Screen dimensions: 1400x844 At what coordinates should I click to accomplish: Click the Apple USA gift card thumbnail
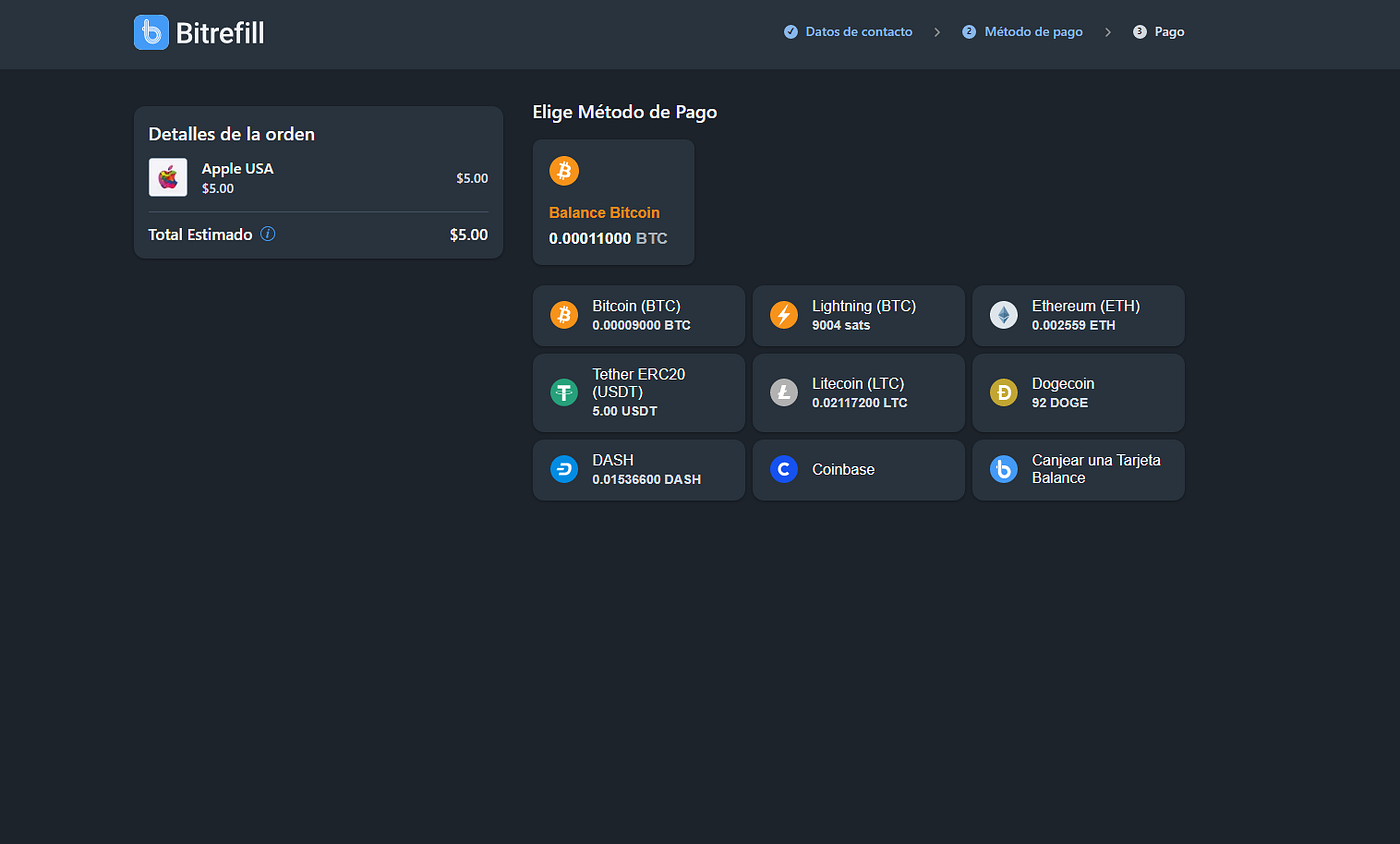[x=168, y=177]
